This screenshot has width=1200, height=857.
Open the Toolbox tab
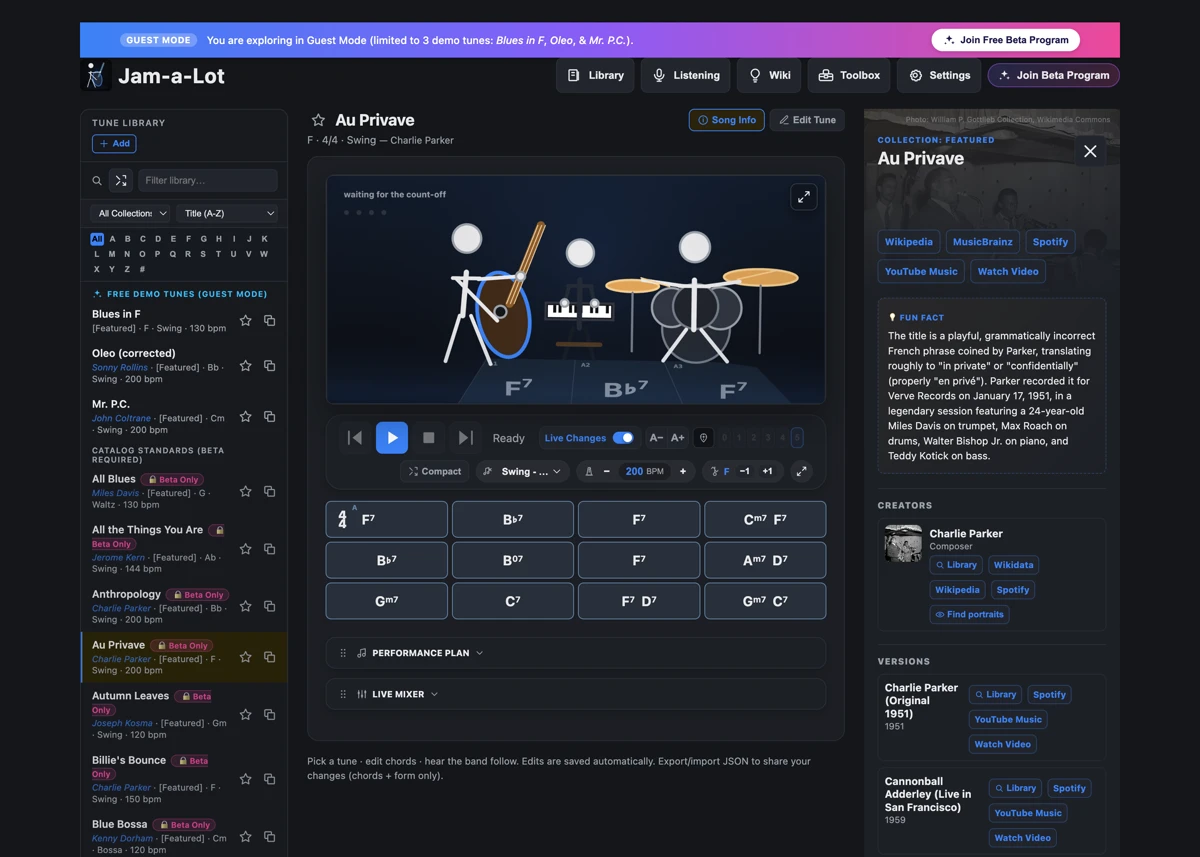(x=849, y=75)
